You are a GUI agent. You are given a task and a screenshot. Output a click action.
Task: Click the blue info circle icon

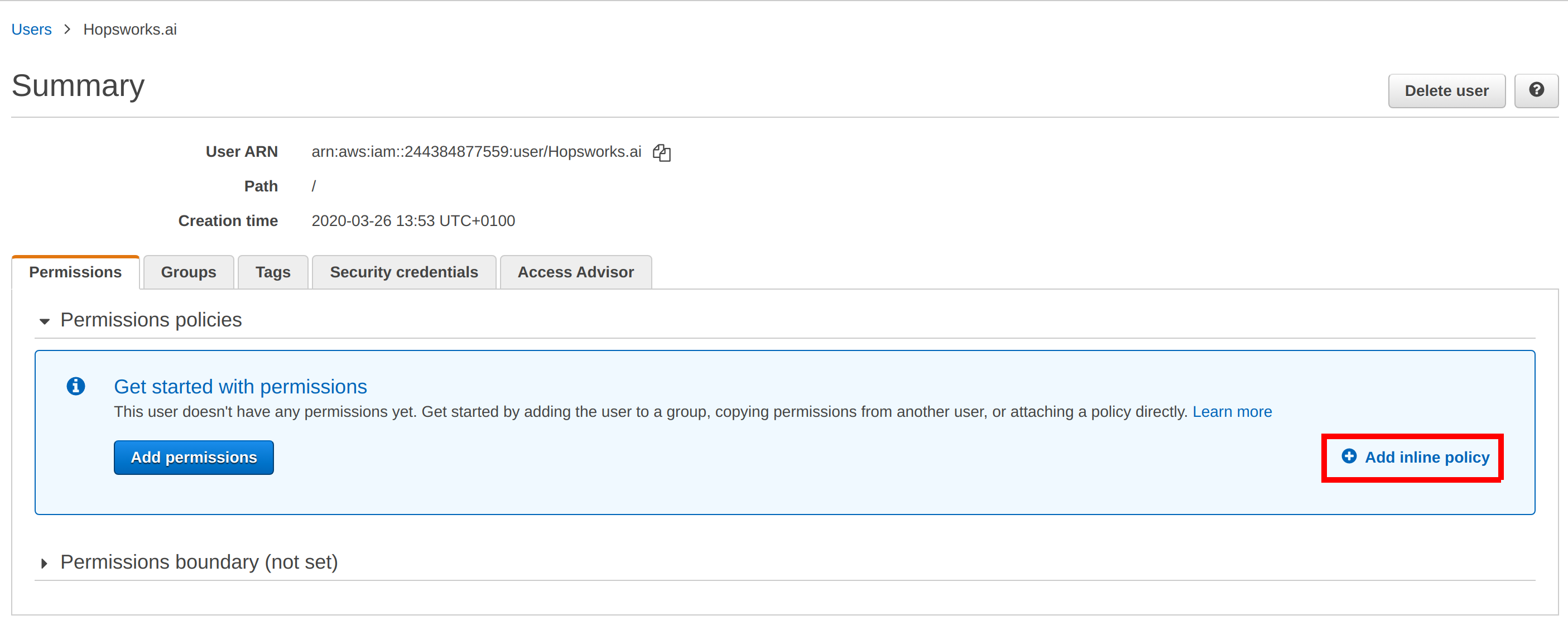[x=75, y=386]
